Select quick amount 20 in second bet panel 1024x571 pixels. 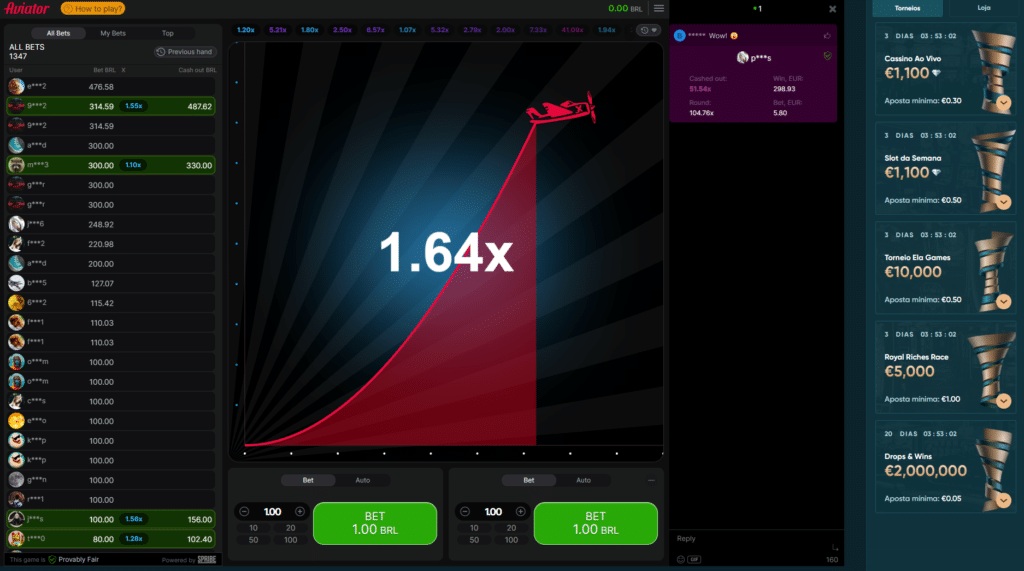click(511, 528)
